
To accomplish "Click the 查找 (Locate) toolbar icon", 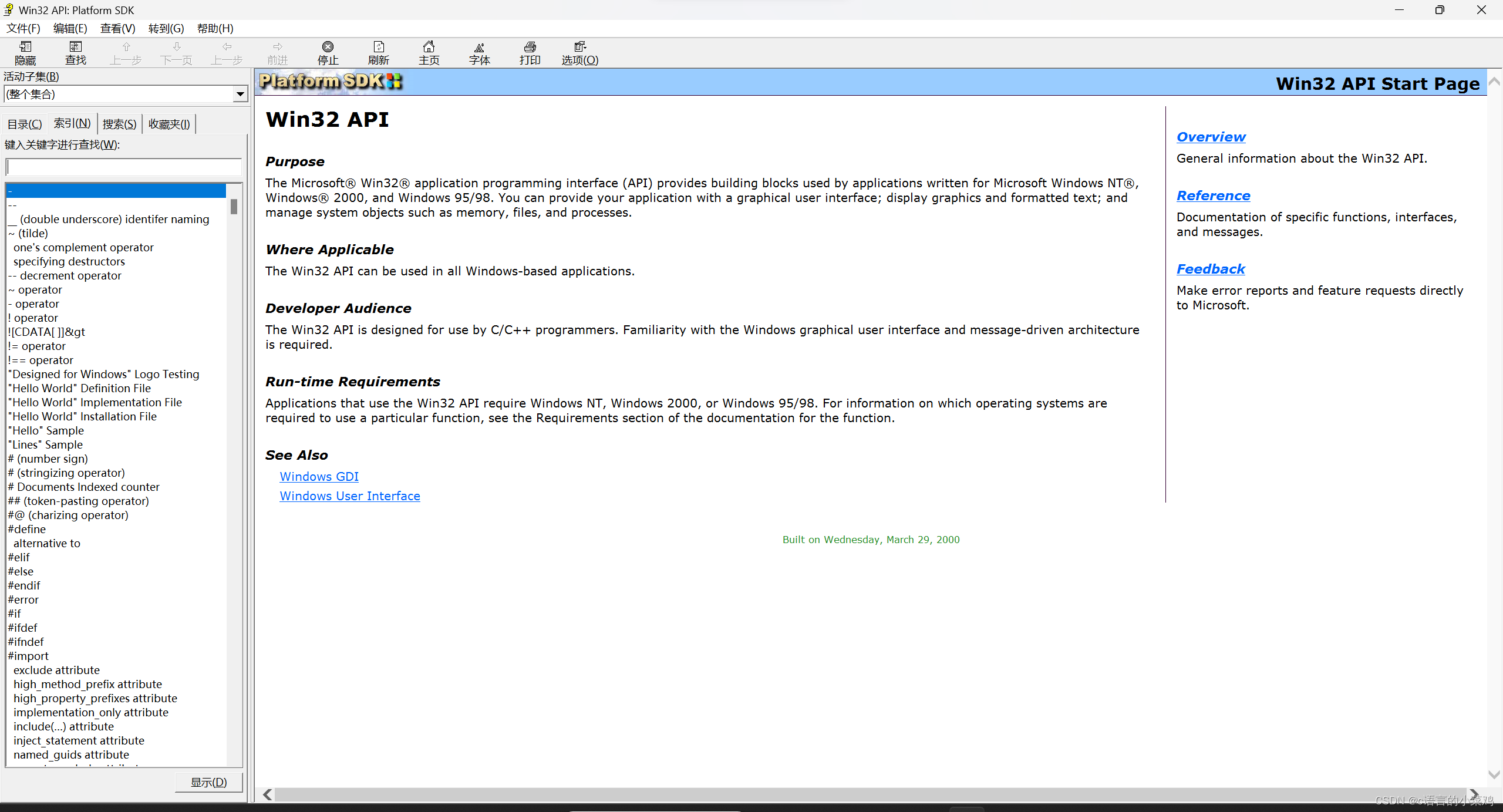I will (x=76, y=53).
